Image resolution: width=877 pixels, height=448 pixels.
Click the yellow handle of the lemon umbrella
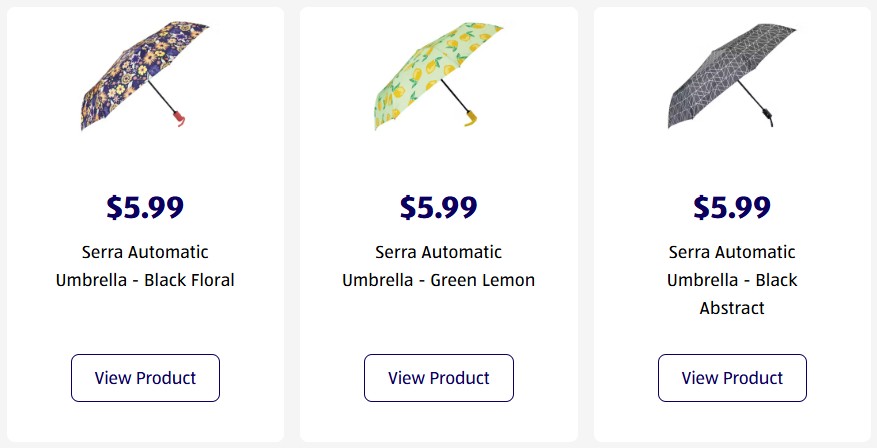471,119
